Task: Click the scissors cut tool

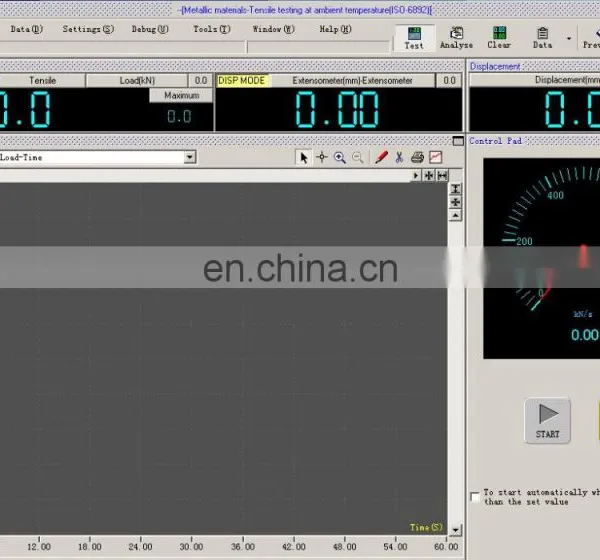Action: (399, 157)
